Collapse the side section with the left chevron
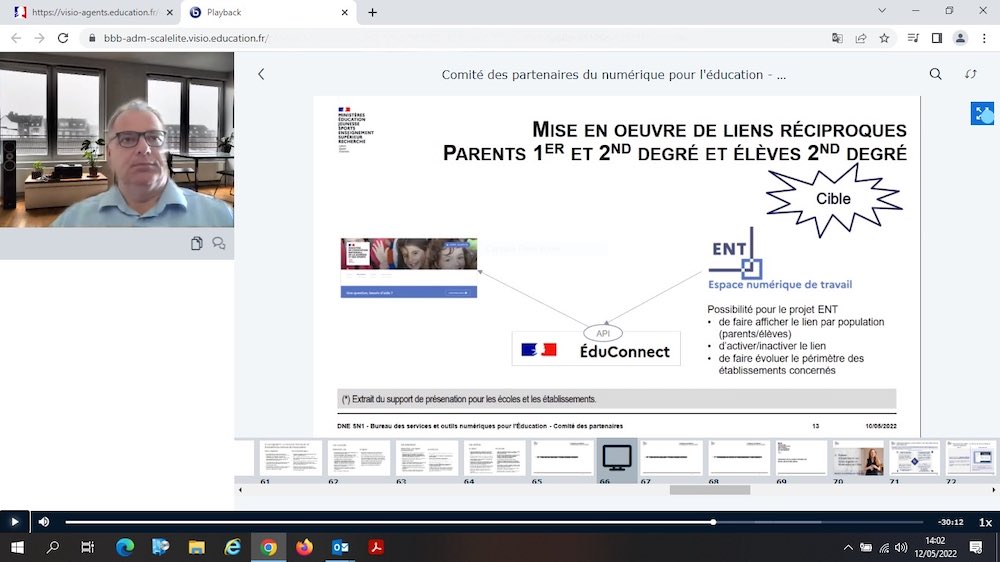Image resolution: width=1000 pixels, height=562 pixels. tap(261, 74)
